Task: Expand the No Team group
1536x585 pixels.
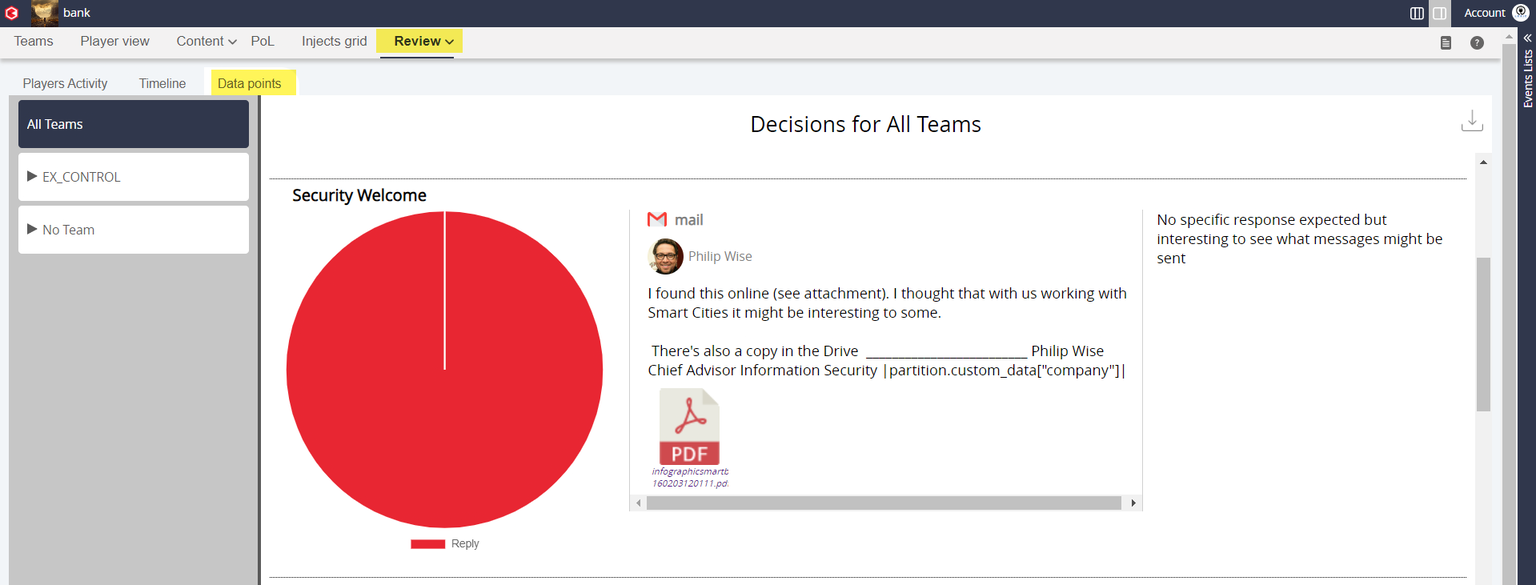Action: [x=33, y=230]
